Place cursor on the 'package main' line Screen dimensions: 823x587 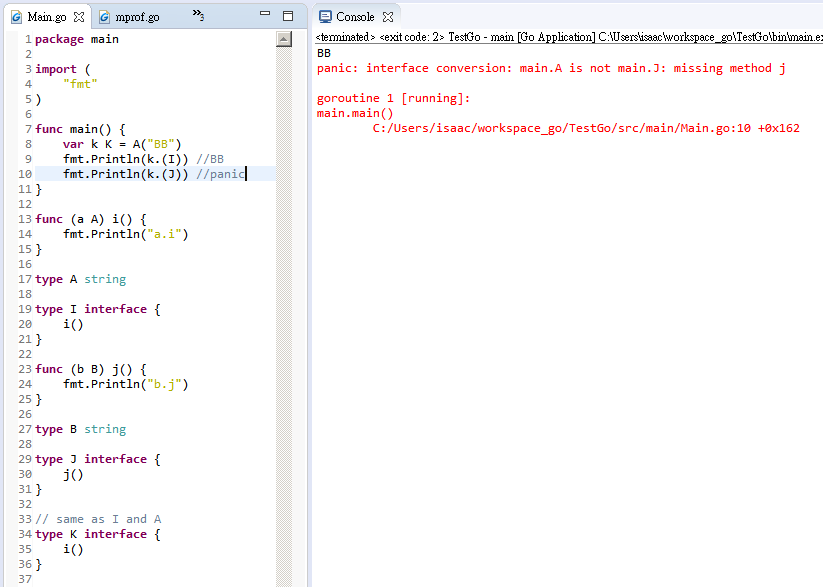pos(77,39)
